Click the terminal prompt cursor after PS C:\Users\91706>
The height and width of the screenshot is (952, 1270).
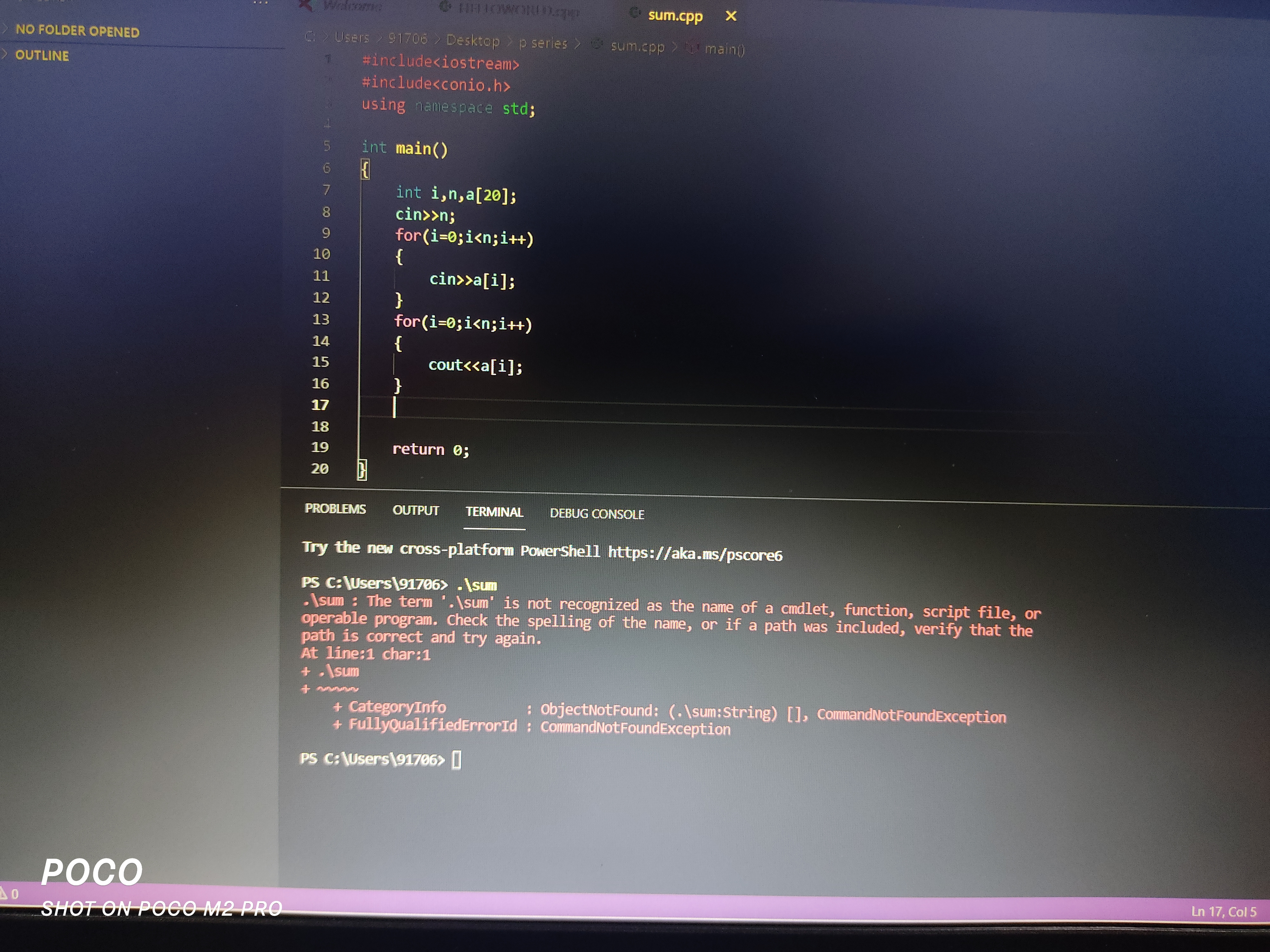(x=457, y=760)
